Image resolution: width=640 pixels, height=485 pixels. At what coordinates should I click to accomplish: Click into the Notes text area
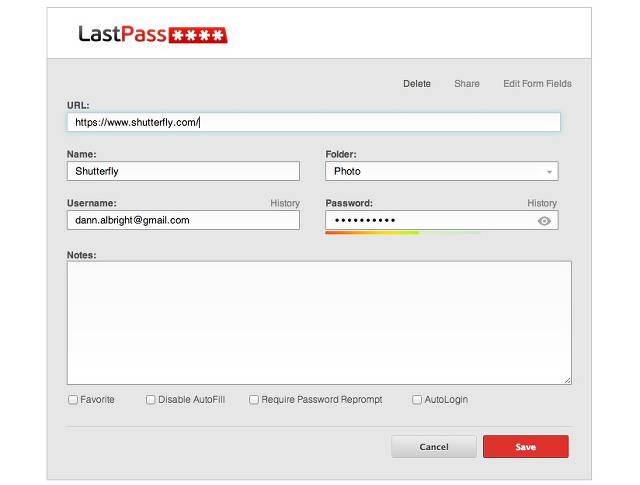pyautogui.click(x=319, y=323)
